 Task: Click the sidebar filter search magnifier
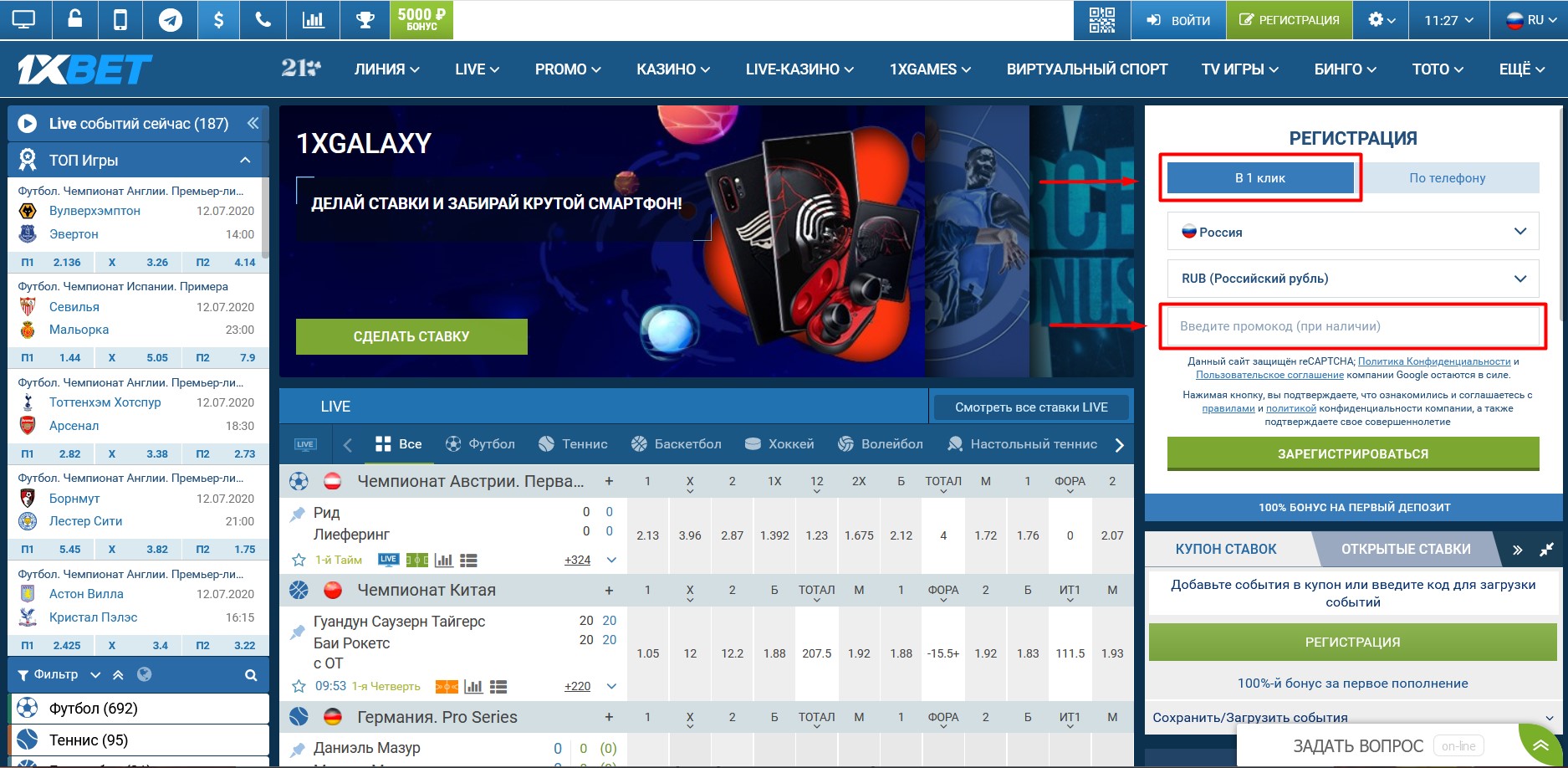coord(251,675)
